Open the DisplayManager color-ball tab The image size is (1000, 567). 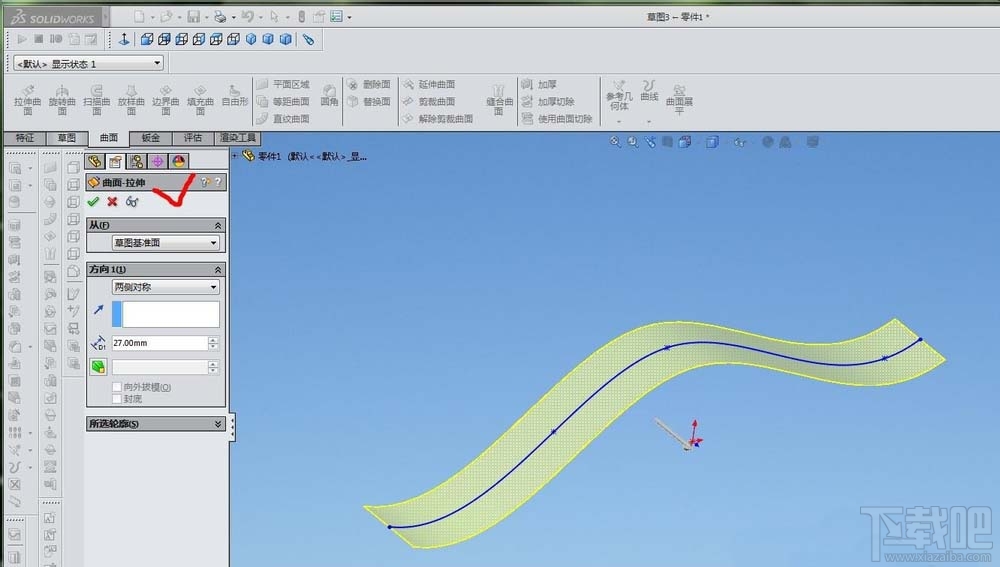click(179, 161)
